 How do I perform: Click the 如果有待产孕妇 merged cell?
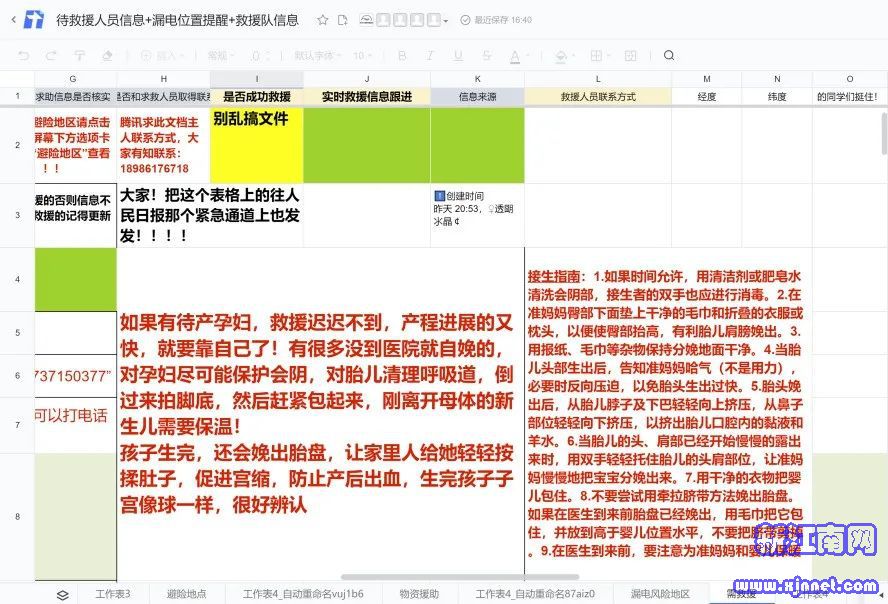[321, 414]
